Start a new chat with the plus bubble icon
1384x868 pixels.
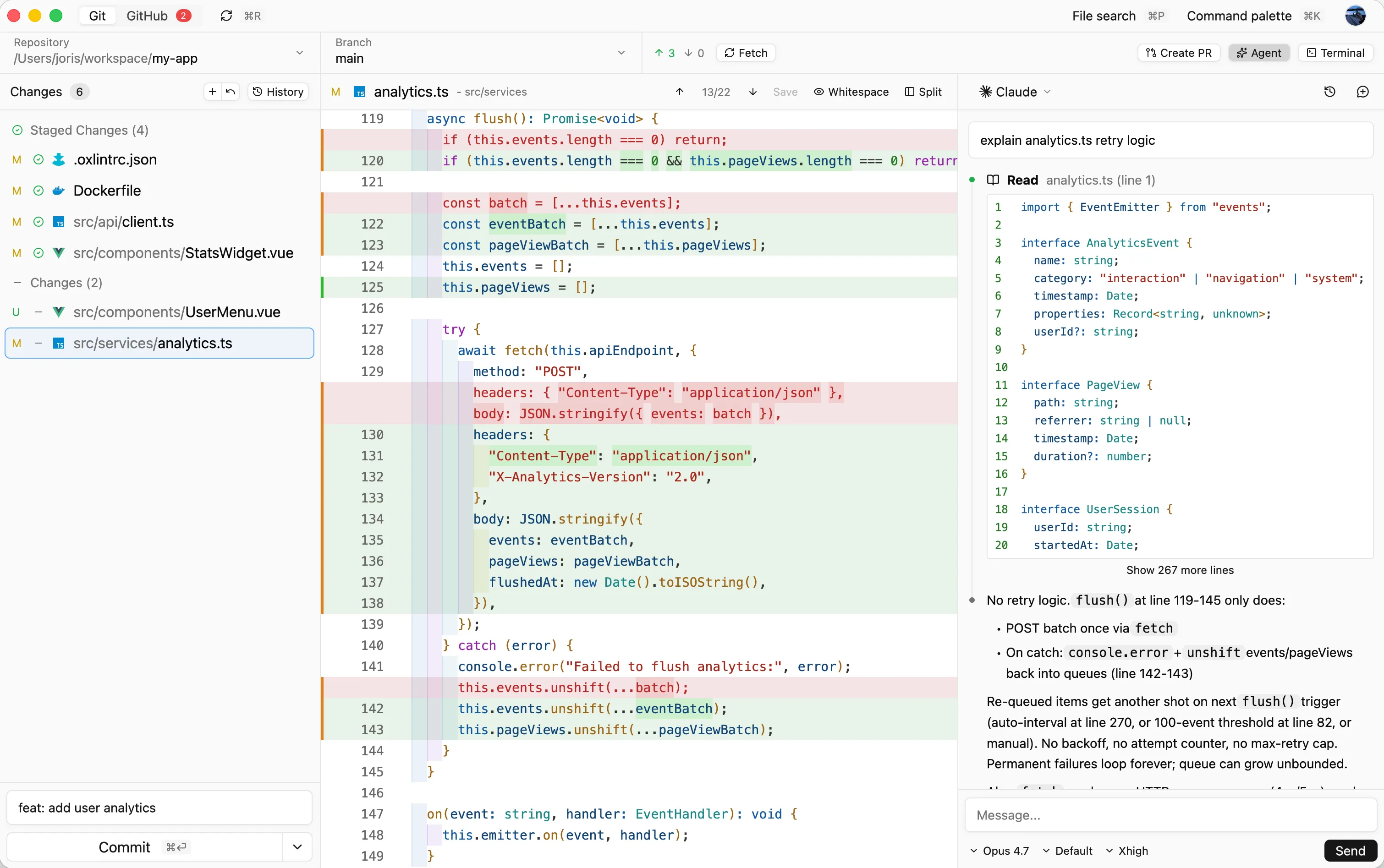pos(1362,92)
